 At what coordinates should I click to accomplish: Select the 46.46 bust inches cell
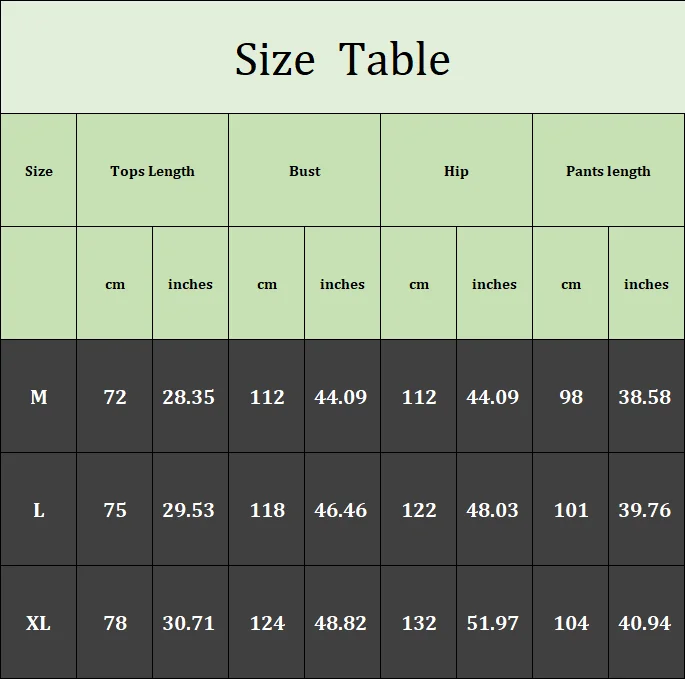(341, 510)
